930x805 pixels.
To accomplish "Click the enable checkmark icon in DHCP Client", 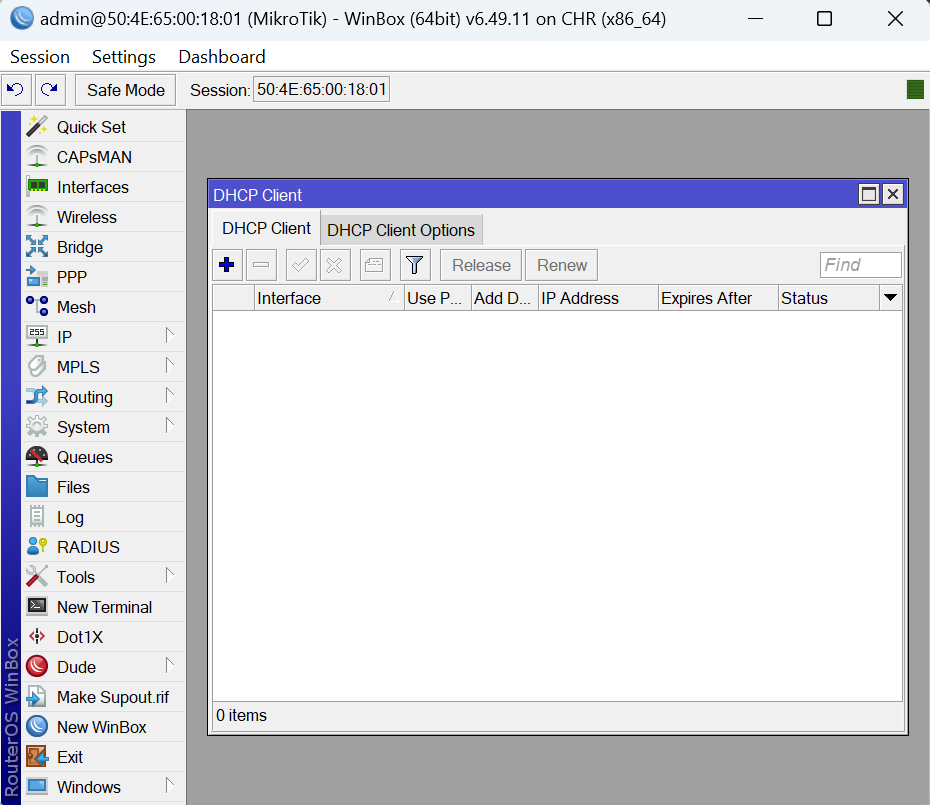I will click(301, 265).
